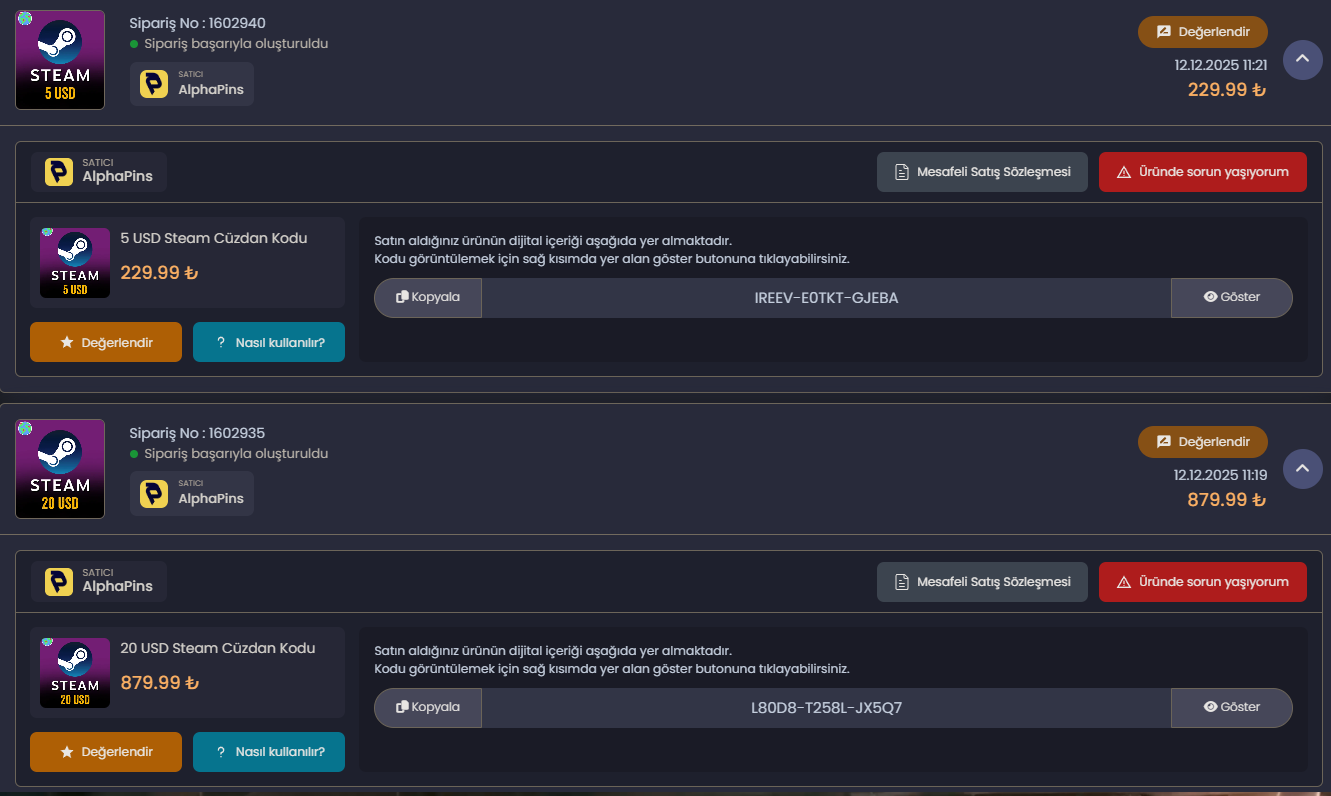Reveal the L80D8-T258L-JX5Q7 code with Göster
The height and width of the screenshot is (796, 1331).
(1232, 708)
